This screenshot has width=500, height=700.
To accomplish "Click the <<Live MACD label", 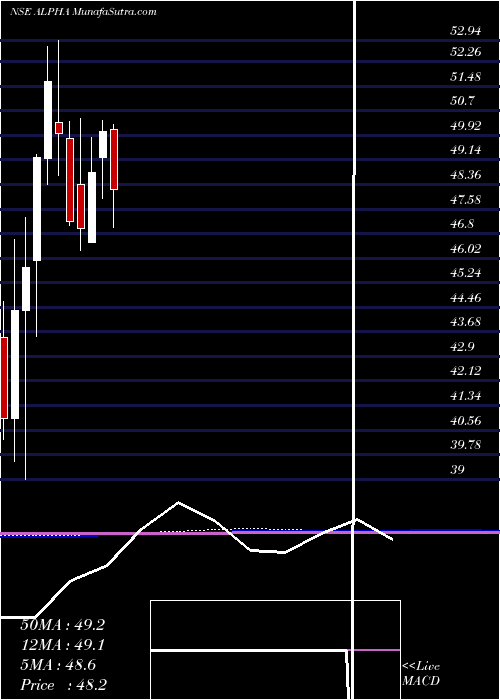I will (421, 674).
